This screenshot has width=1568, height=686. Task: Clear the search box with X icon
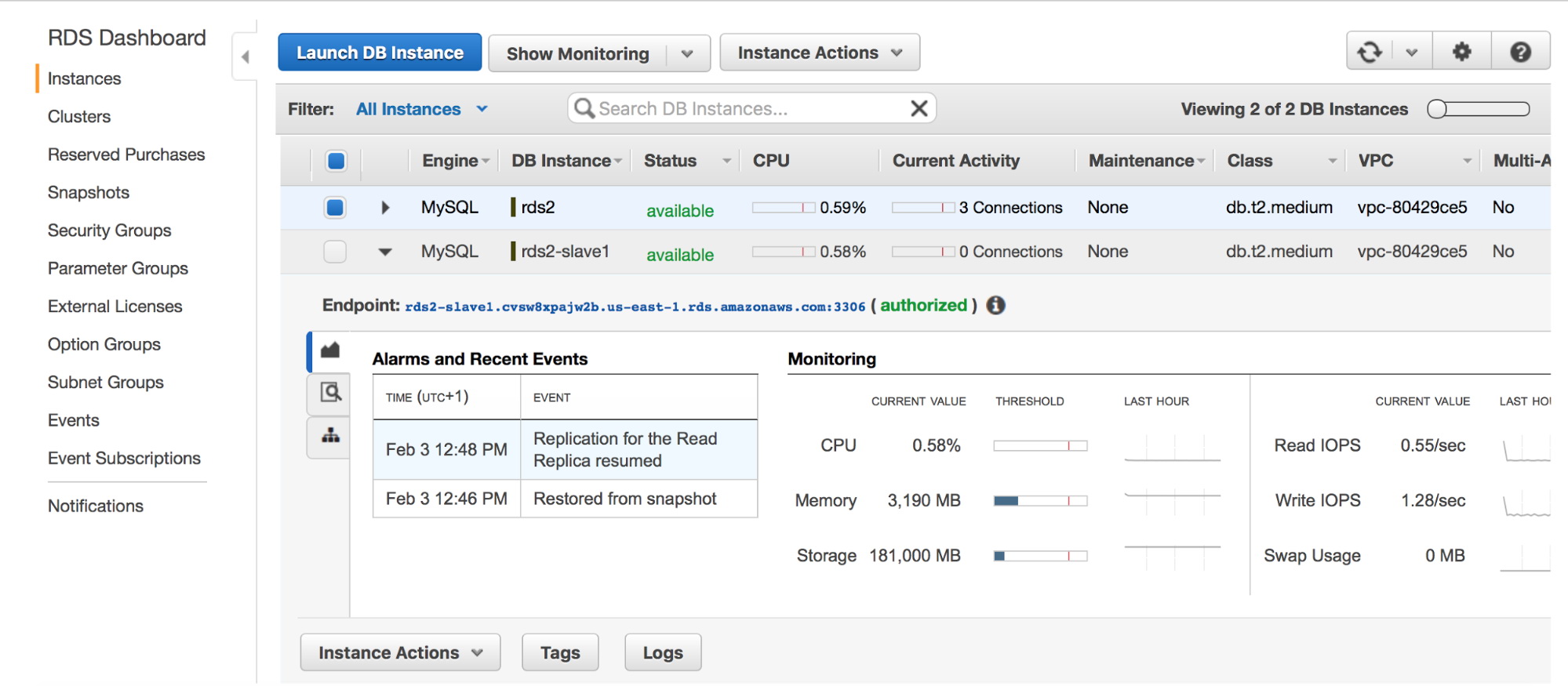click(x=919, y=108)
